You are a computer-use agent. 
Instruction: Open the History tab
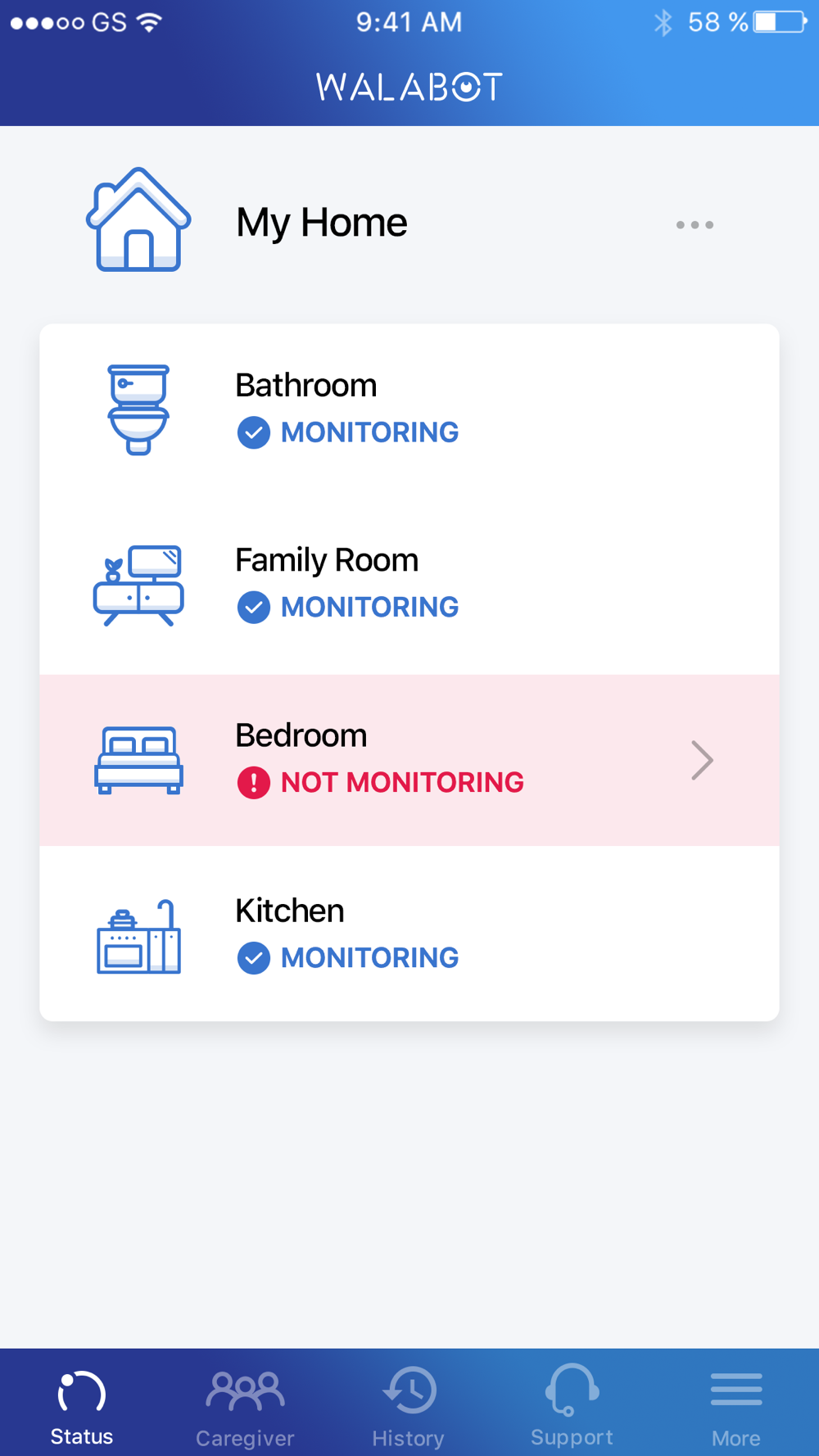409,1405
